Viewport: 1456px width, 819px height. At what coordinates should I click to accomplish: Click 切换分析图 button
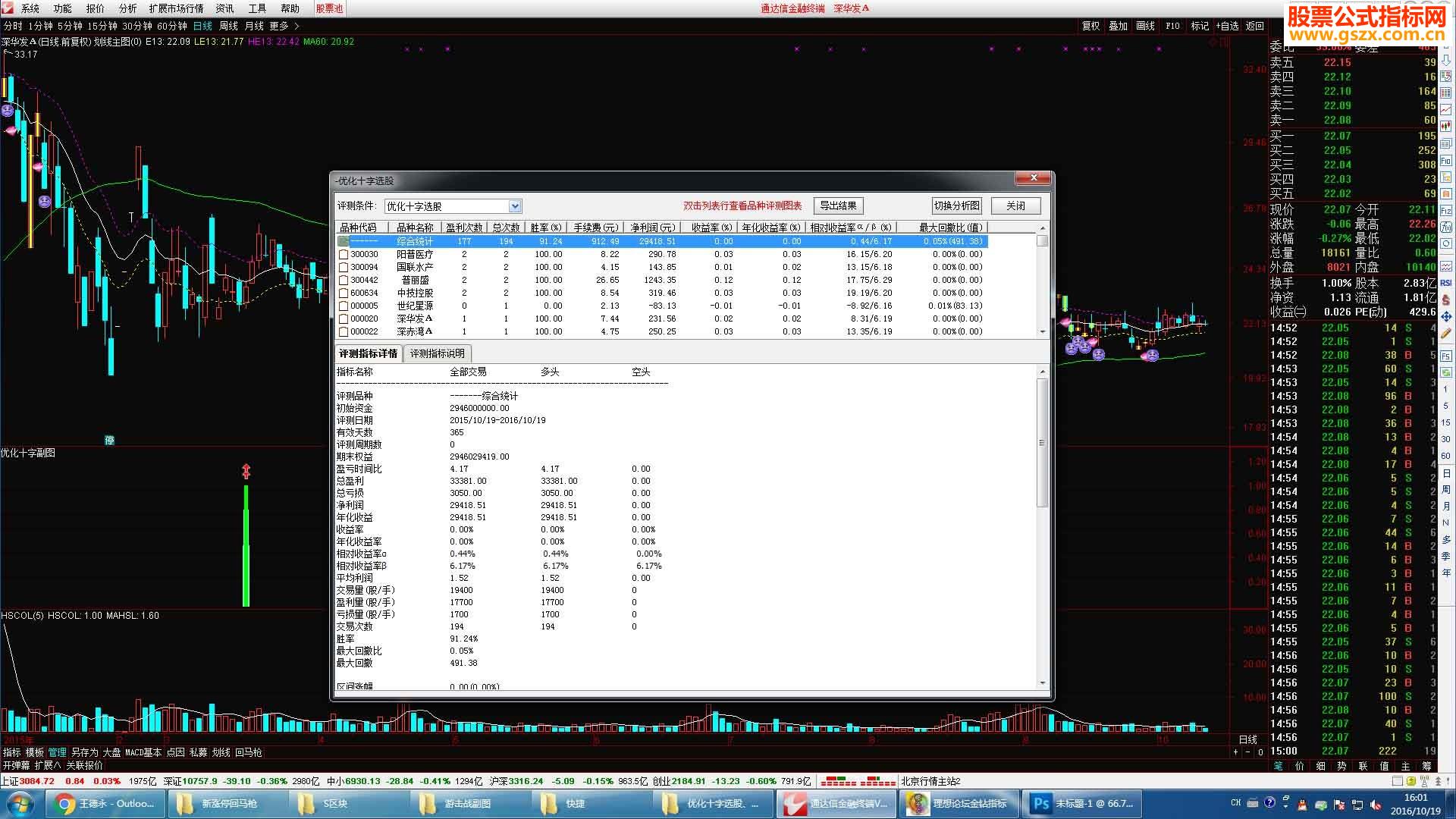pos(956,206)
